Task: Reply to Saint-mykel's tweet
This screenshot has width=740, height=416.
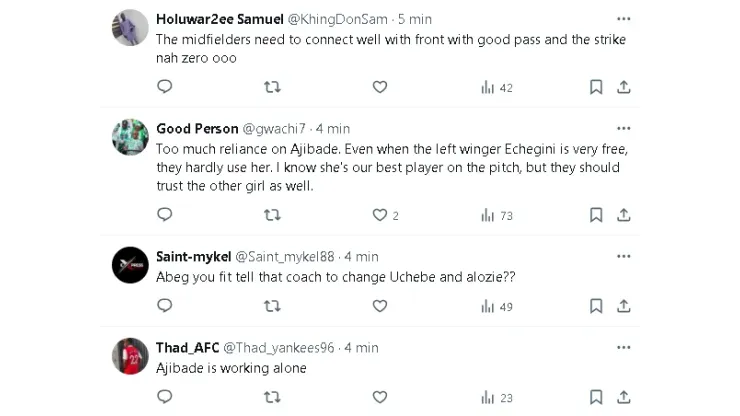Action: (x=165, y=306)
